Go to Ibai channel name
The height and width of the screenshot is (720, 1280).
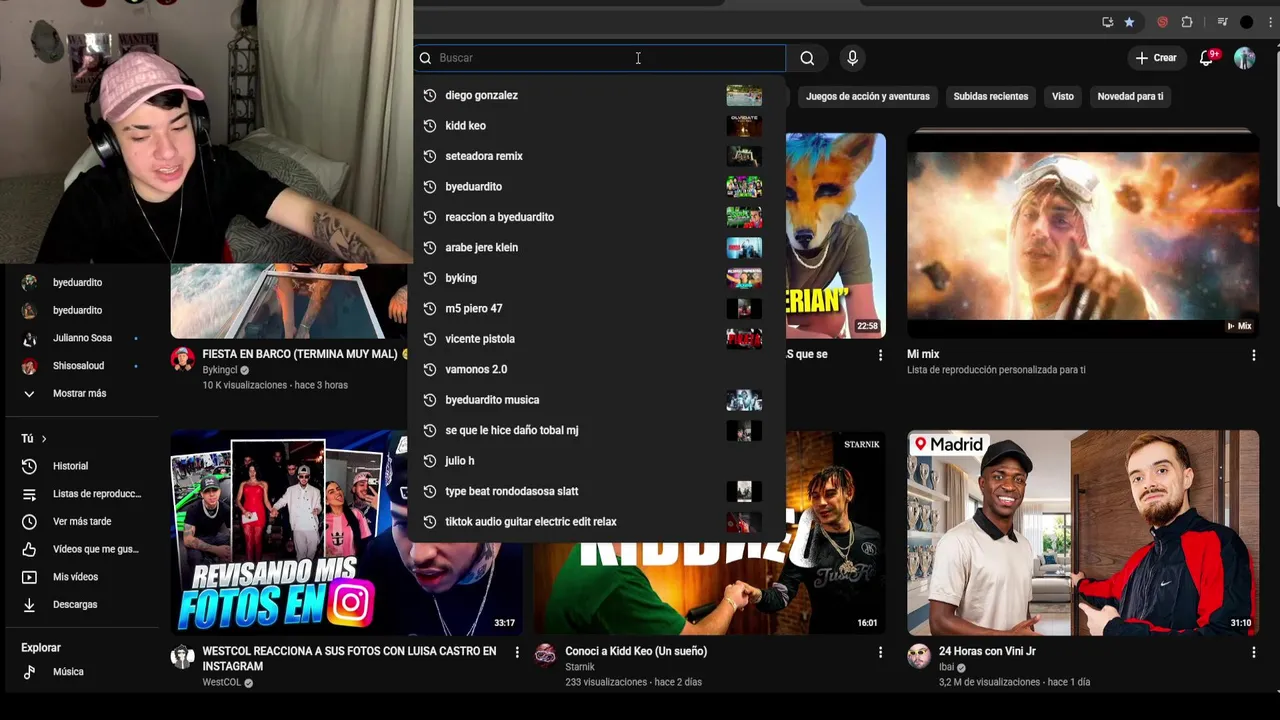coord(946,667)
